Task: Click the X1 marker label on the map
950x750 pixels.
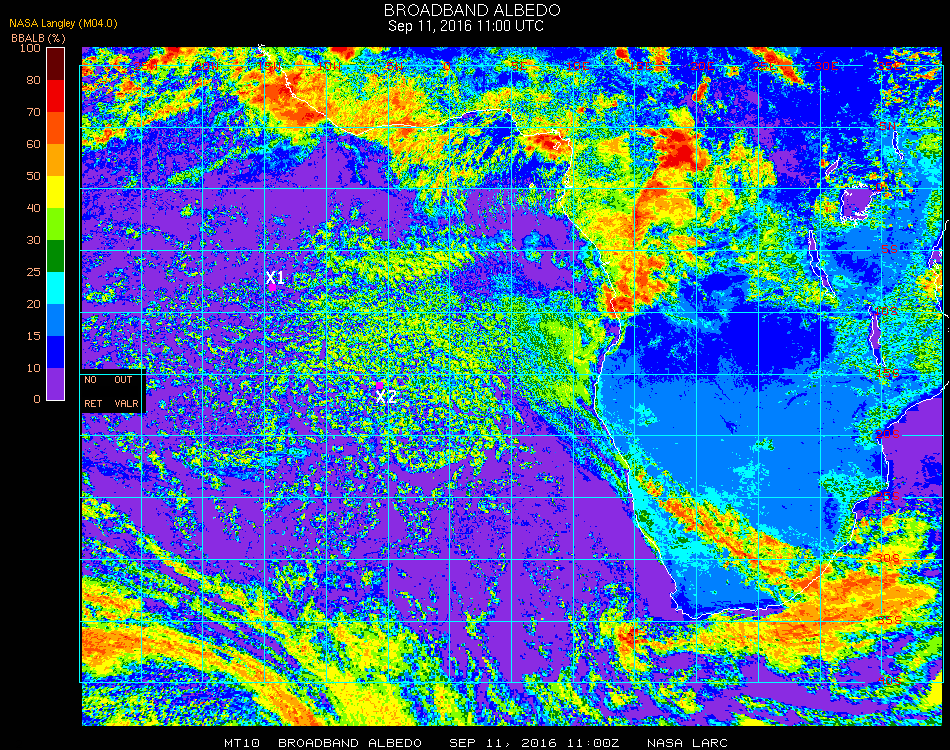Action: point(275,278)
